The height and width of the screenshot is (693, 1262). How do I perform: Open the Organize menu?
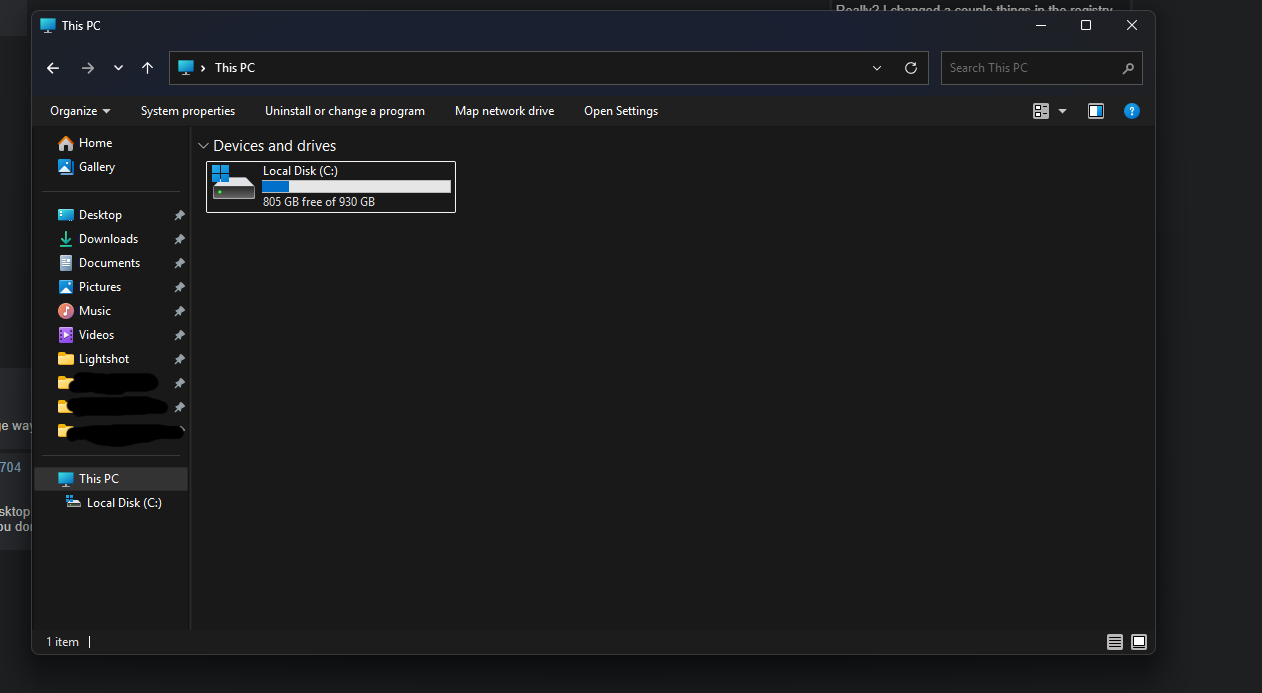tap(80, 111)
